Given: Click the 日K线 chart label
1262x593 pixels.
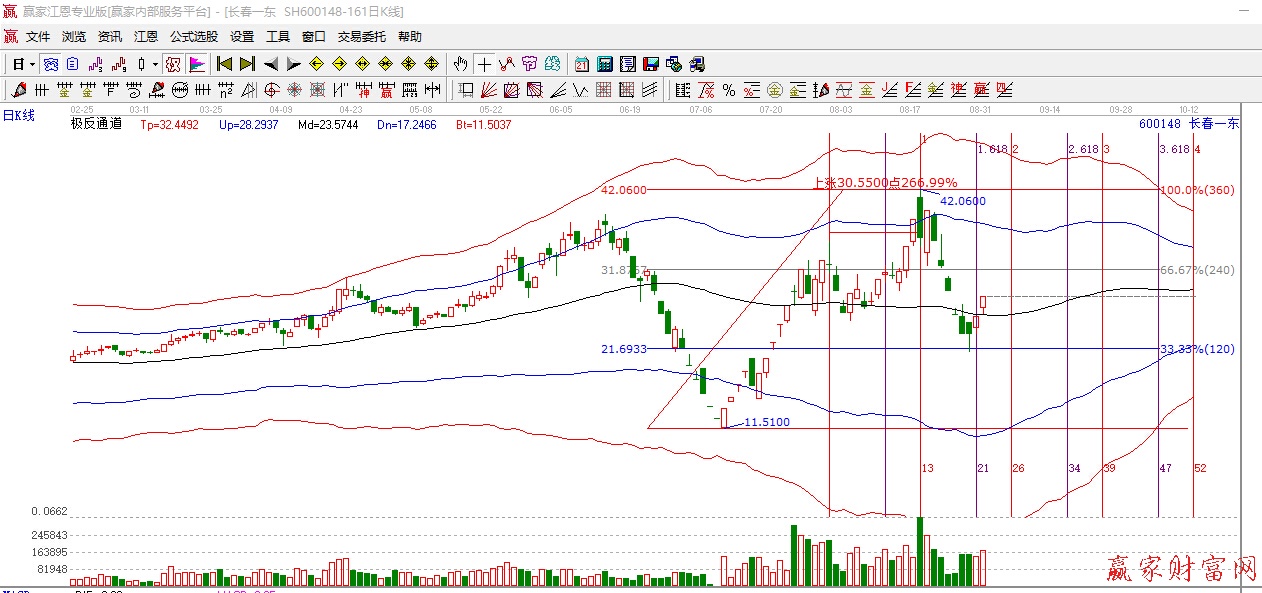Looking at the screenshot, I should [18, 115].
